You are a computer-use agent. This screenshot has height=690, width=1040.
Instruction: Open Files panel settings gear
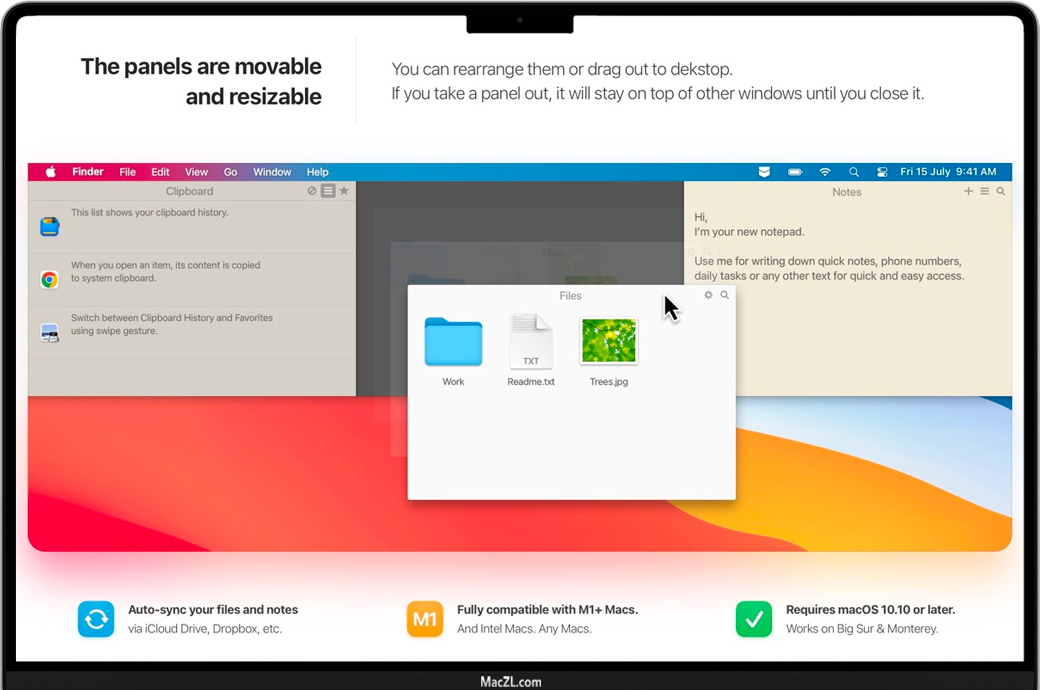click(709, 295)
